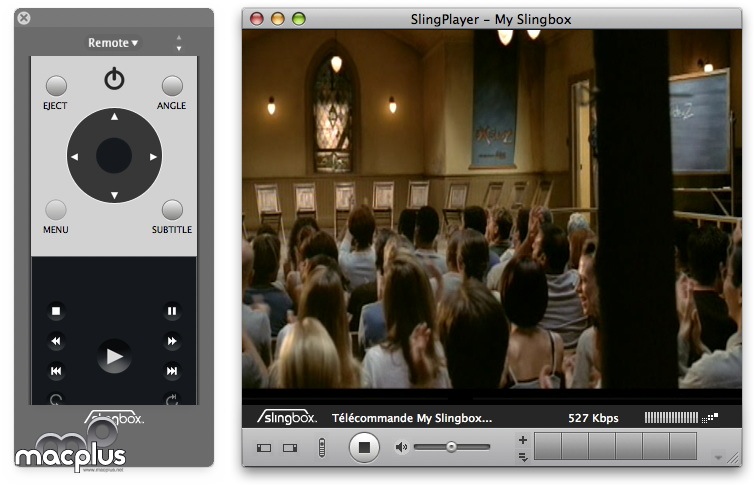Image resolution: width=756 pixels, height=487 pixels.
Task: Click the volume slider knob
Action: [451, 447]
